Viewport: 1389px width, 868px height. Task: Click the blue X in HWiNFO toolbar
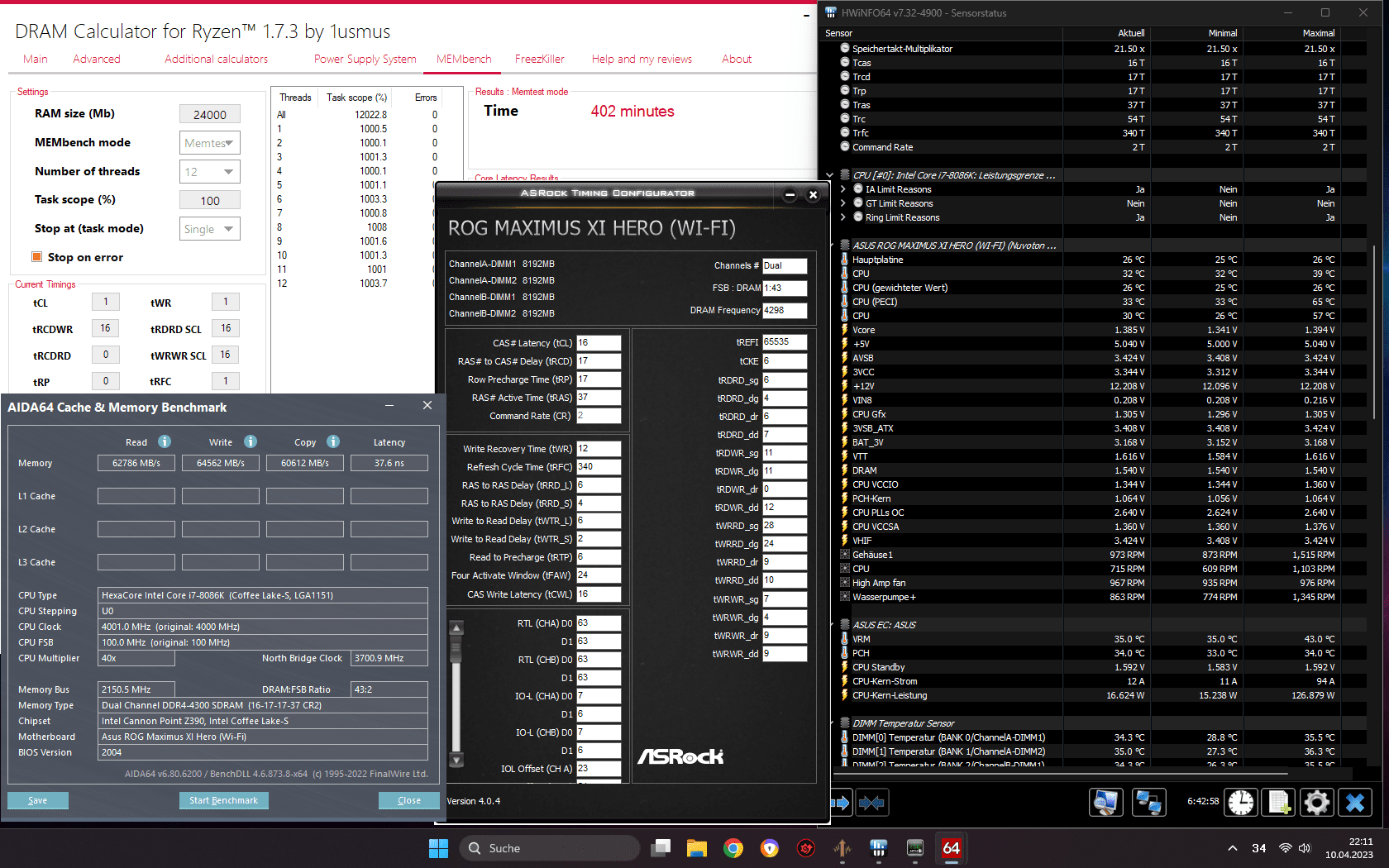click(x=1355, y=802)
